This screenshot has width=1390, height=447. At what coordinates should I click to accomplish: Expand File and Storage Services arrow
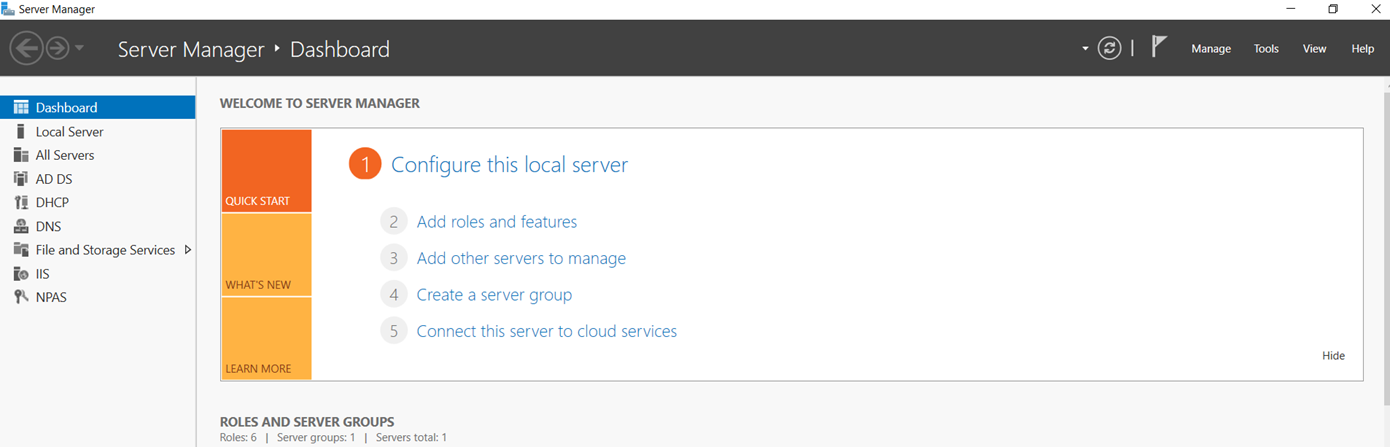(x=187, y=250)
